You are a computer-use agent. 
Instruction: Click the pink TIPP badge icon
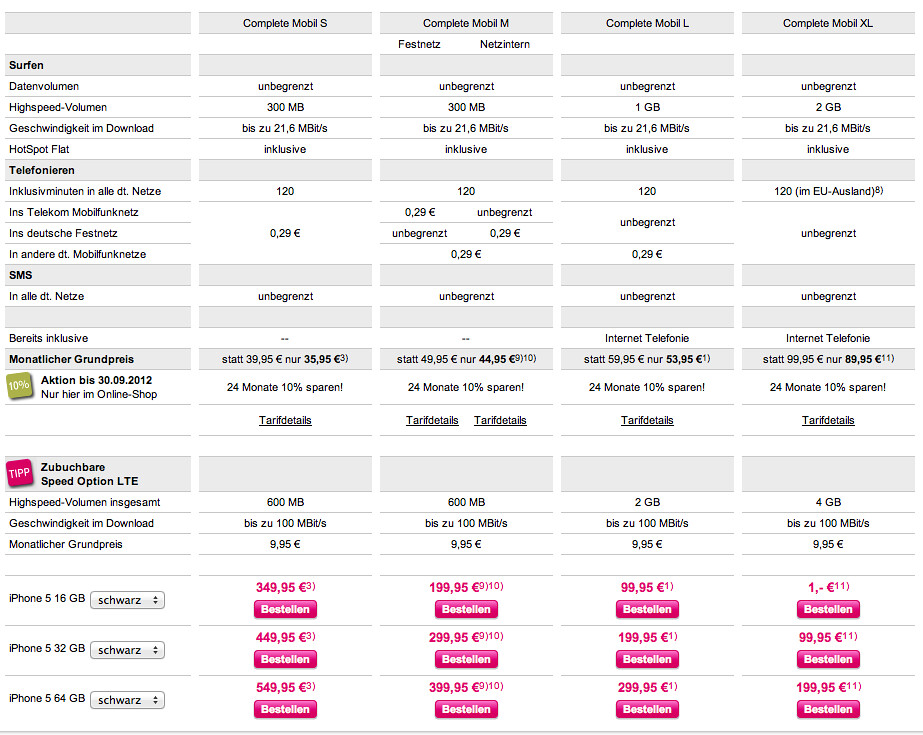tap(19, 473)
